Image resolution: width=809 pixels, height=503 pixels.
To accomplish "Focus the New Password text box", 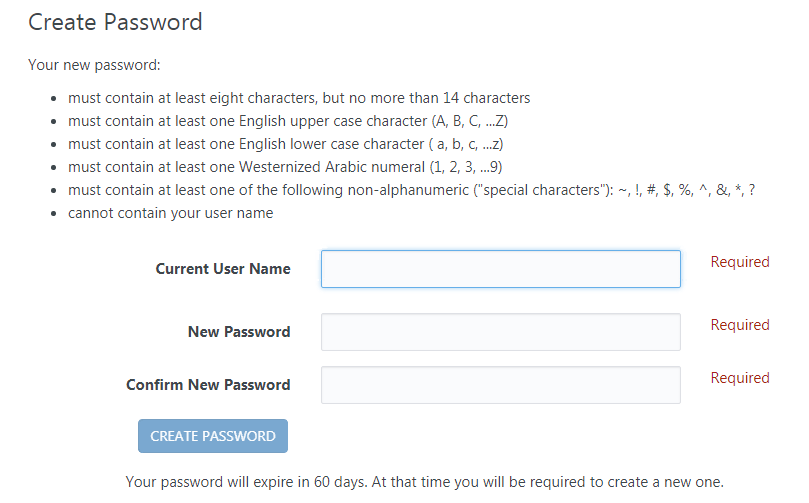I will pos(500,332).
